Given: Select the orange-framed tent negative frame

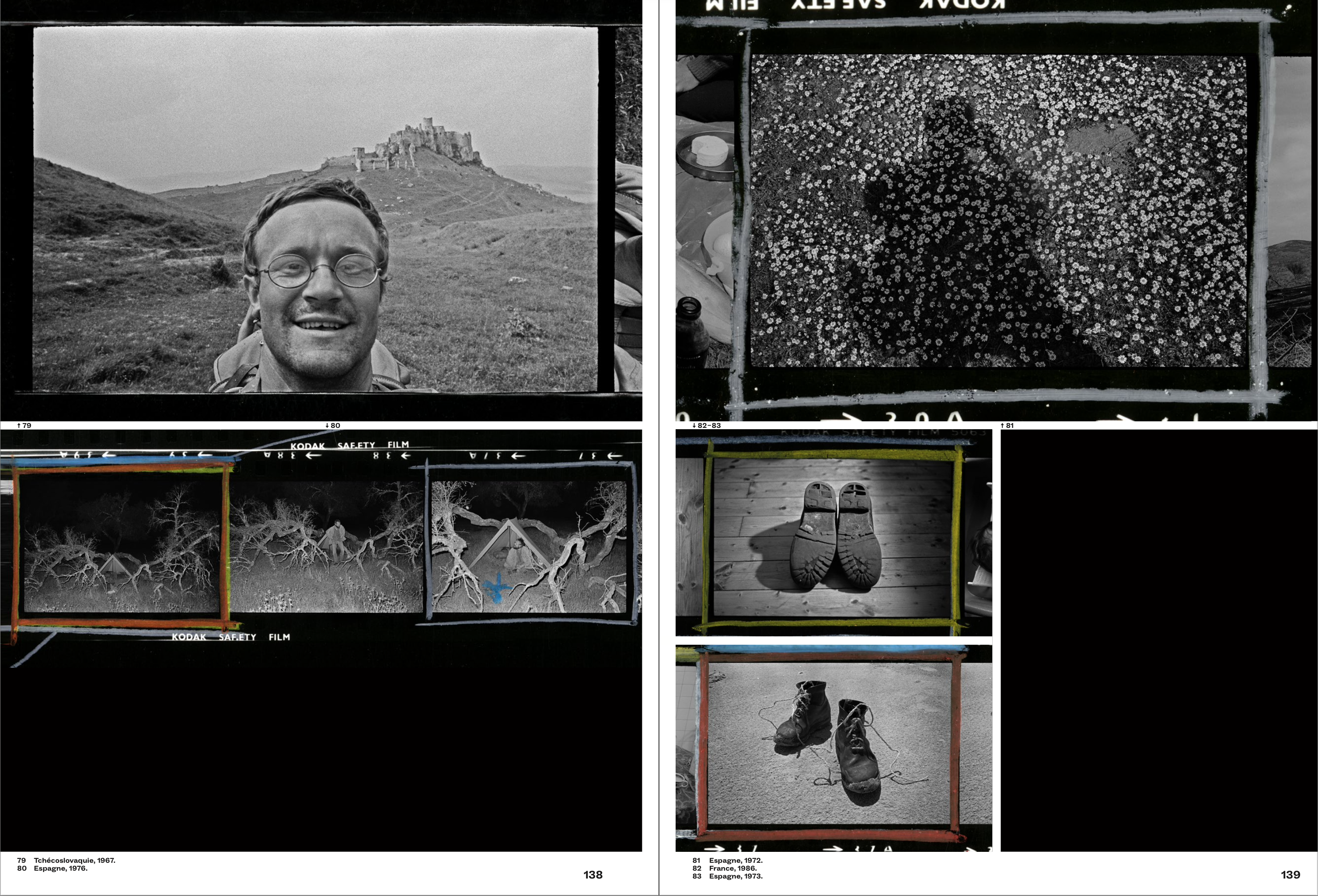Looking at the screenshot, I should click(122, 545).
